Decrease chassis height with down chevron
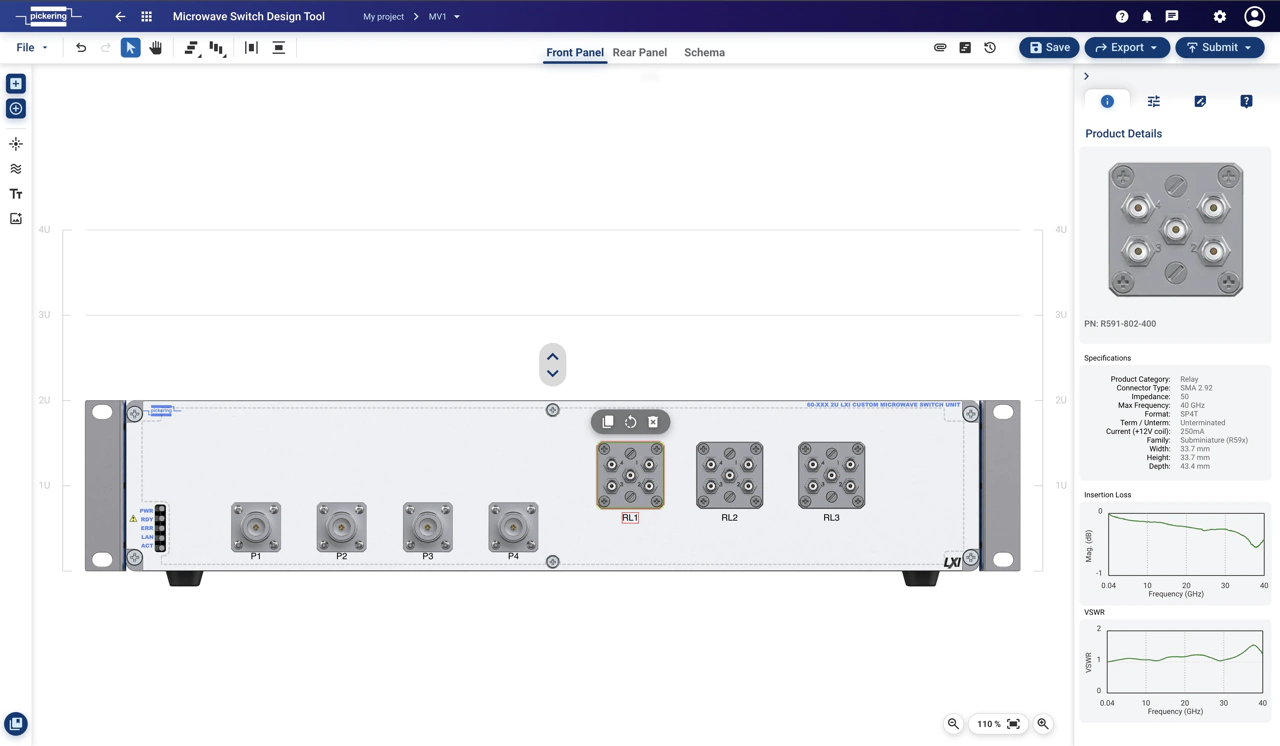1280x746 pixels. [x=553, y=374]
